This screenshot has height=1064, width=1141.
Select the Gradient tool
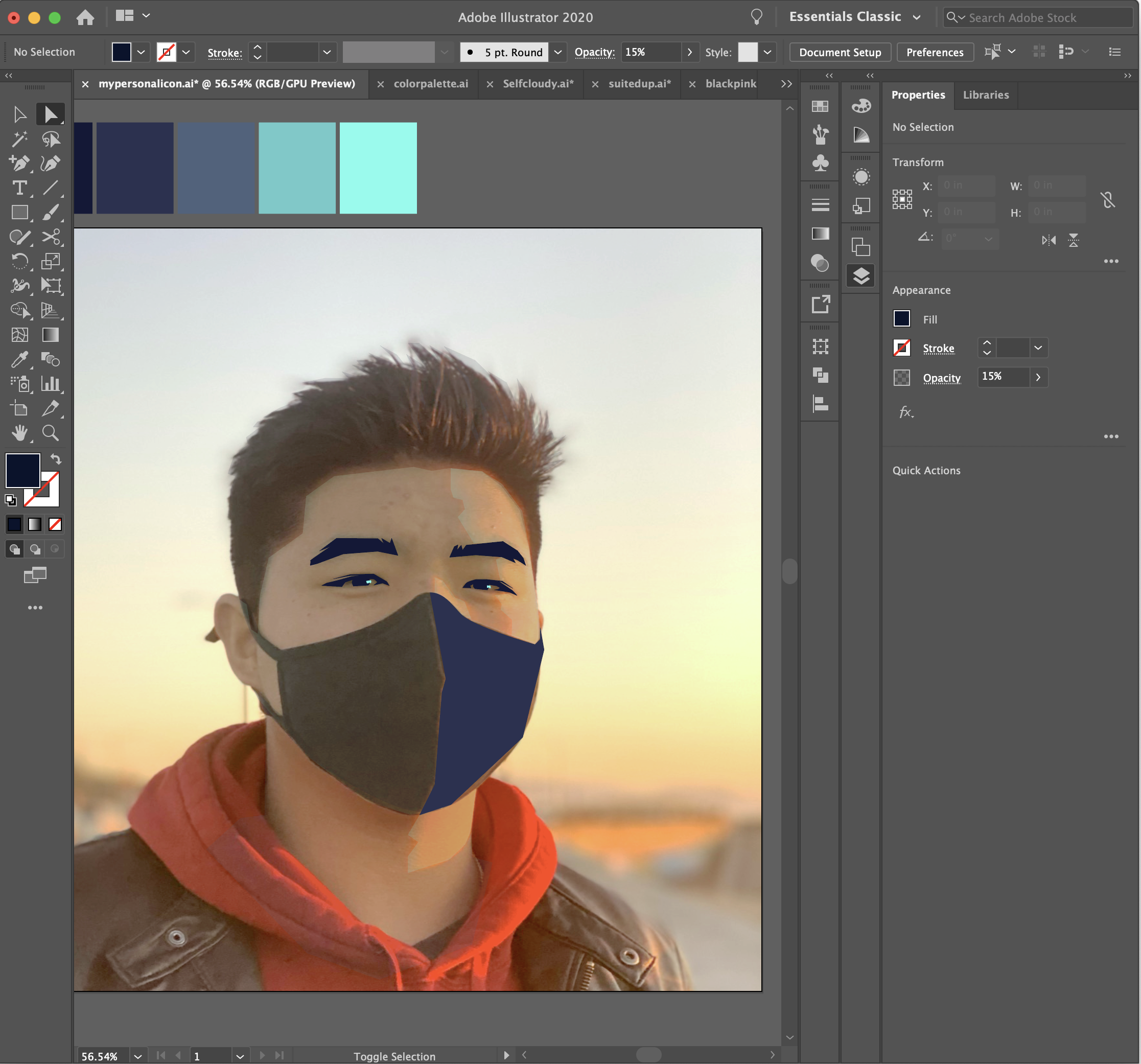[51, 335]
